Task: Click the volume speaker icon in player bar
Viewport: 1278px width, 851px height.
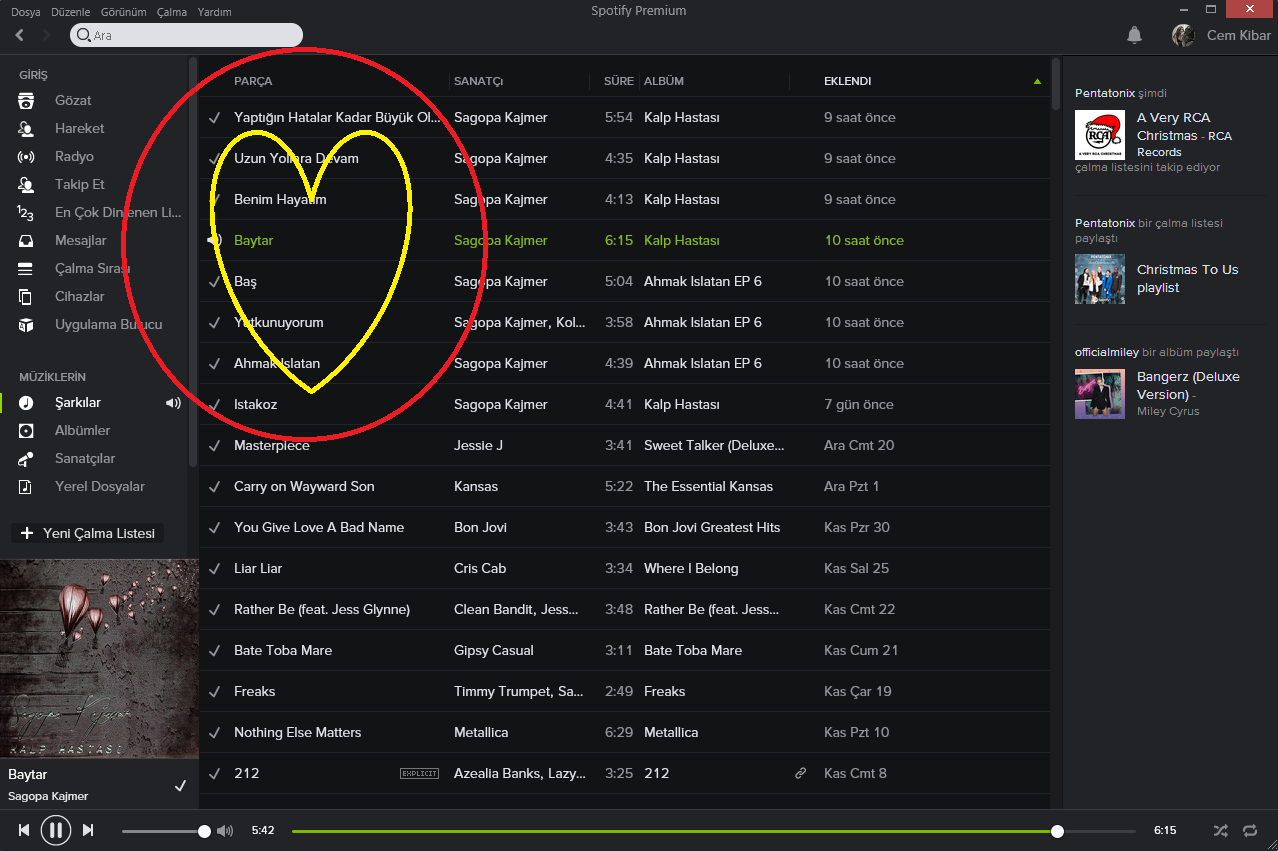Action: (225, 830)
